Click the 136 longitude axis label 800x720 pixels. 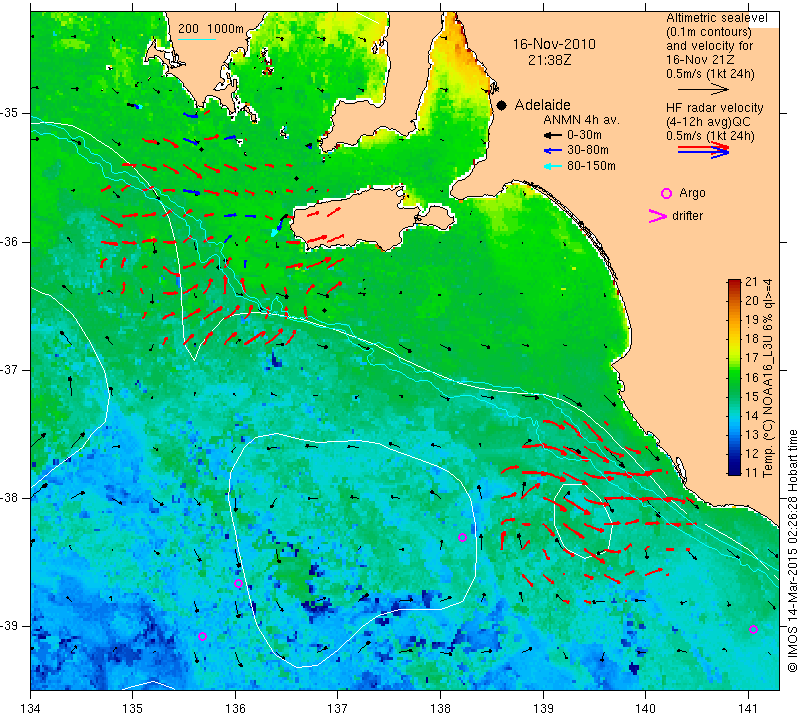(235, 708)
